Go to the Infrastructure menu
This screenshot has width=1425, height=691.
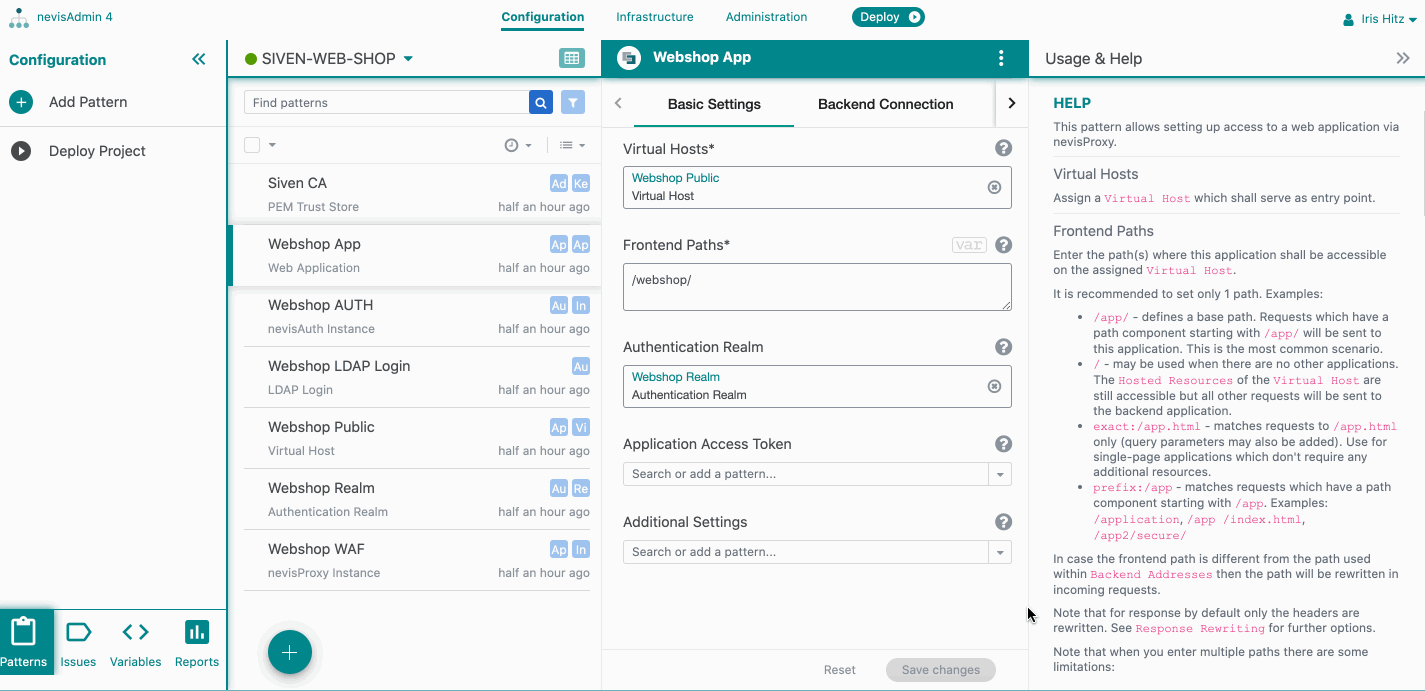click(x=654, y=17)
